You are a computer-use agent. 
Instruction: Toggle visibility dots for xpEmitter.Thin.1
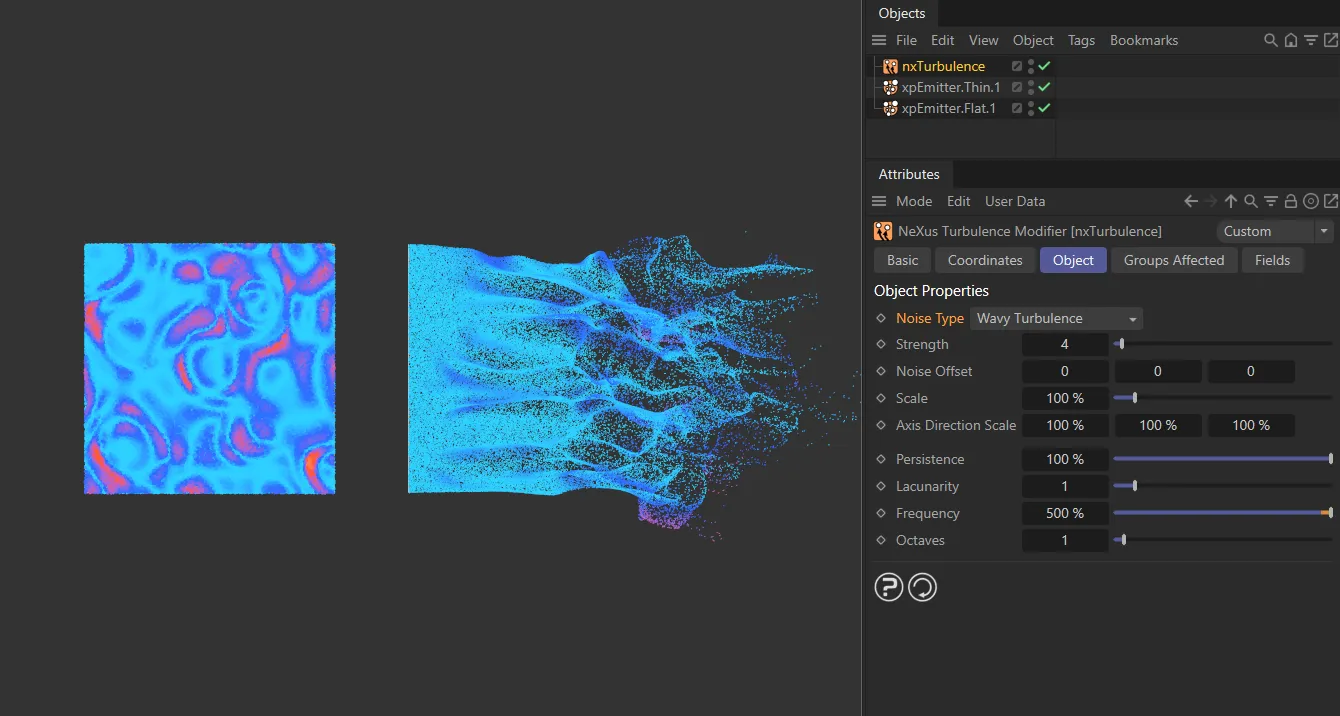pos(1031,87)
